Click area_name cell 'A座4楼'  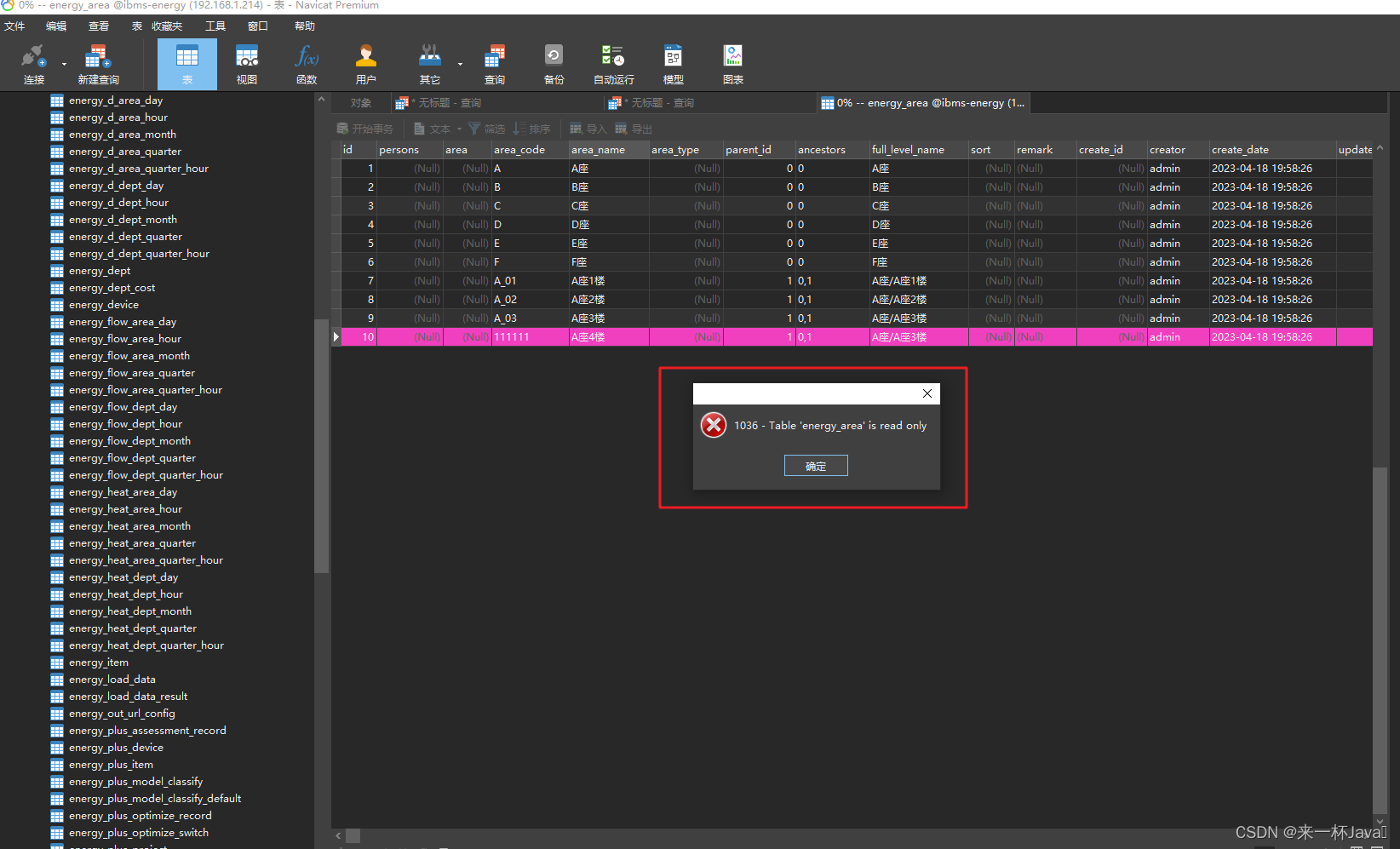[609, 337]
